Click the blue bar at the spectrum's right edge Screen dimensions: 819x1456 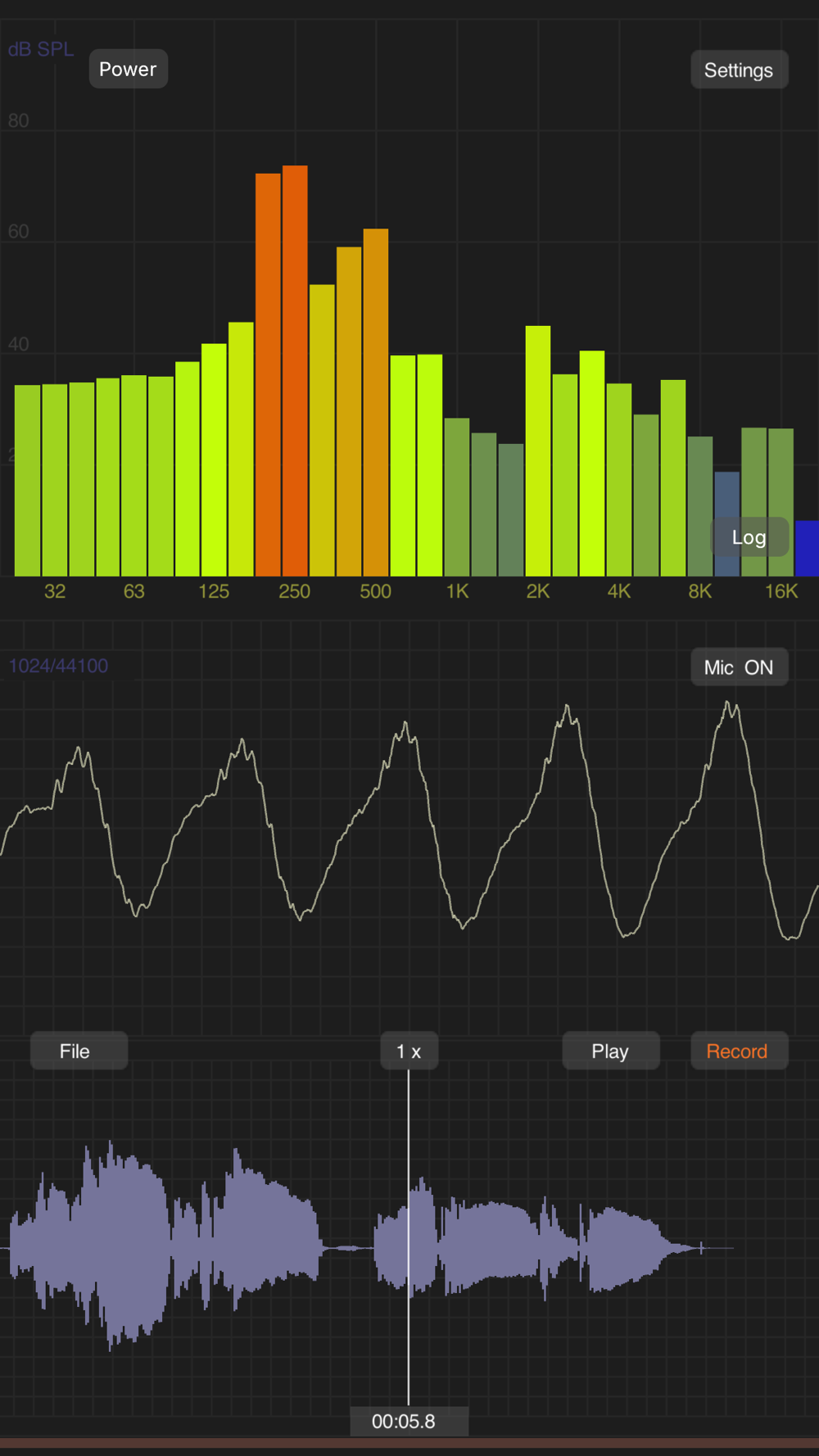807,548
